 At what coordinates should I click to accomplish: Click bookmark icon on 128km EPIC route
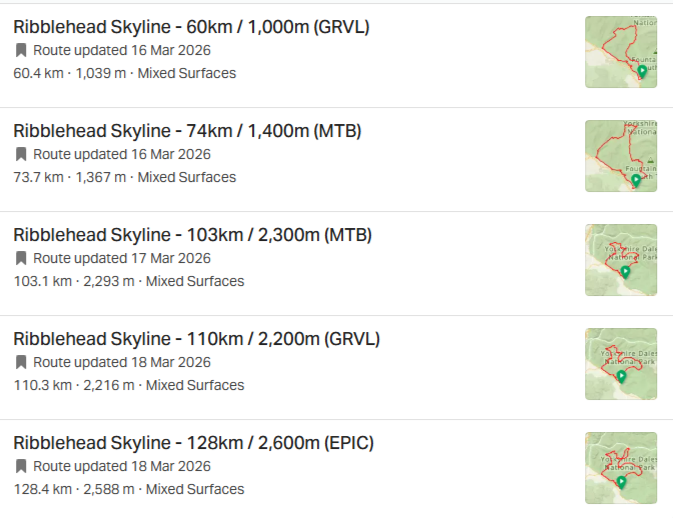click(x=20, y=466)
